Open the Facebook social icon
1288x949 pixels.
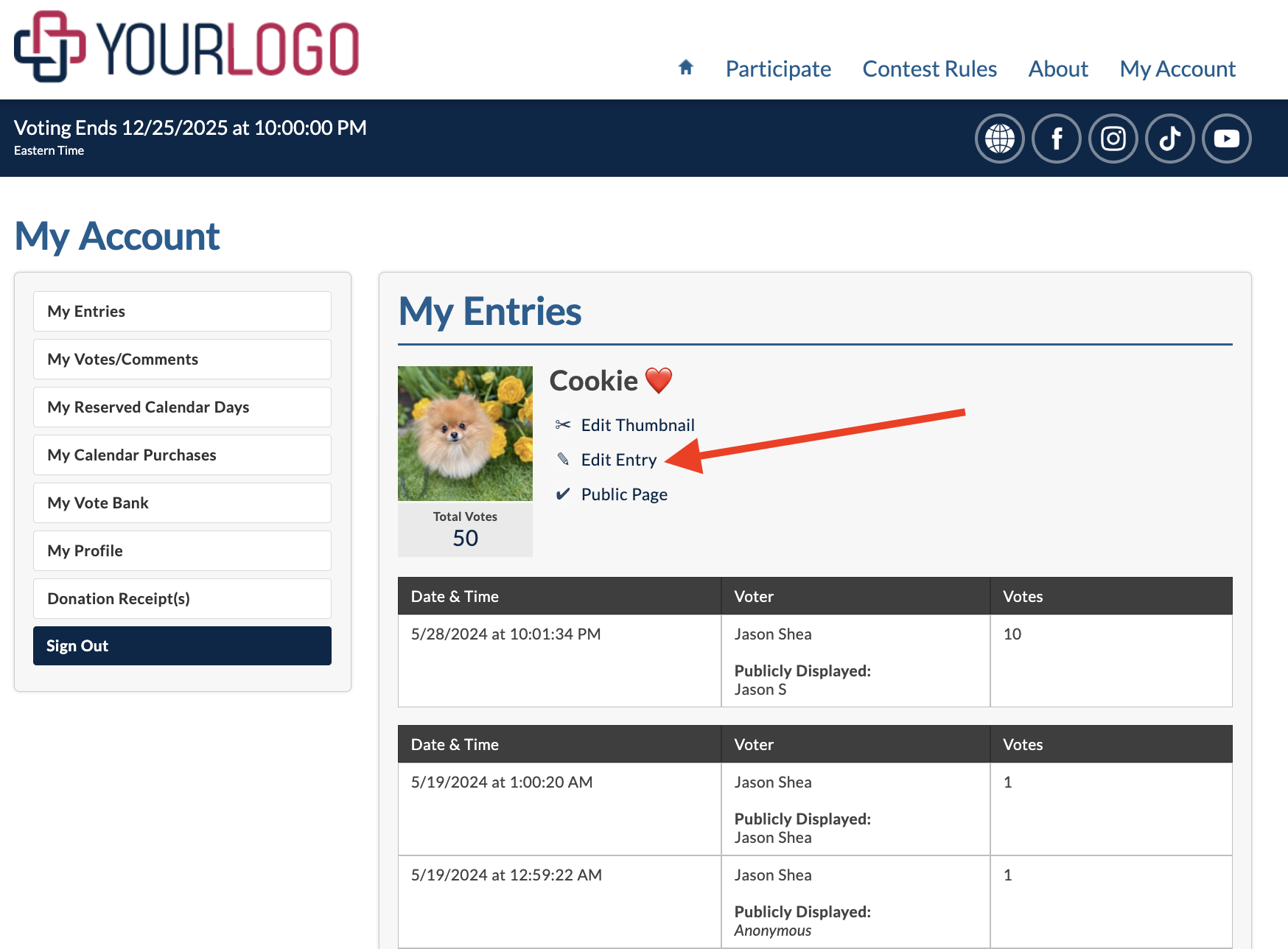pos(1056,139)
